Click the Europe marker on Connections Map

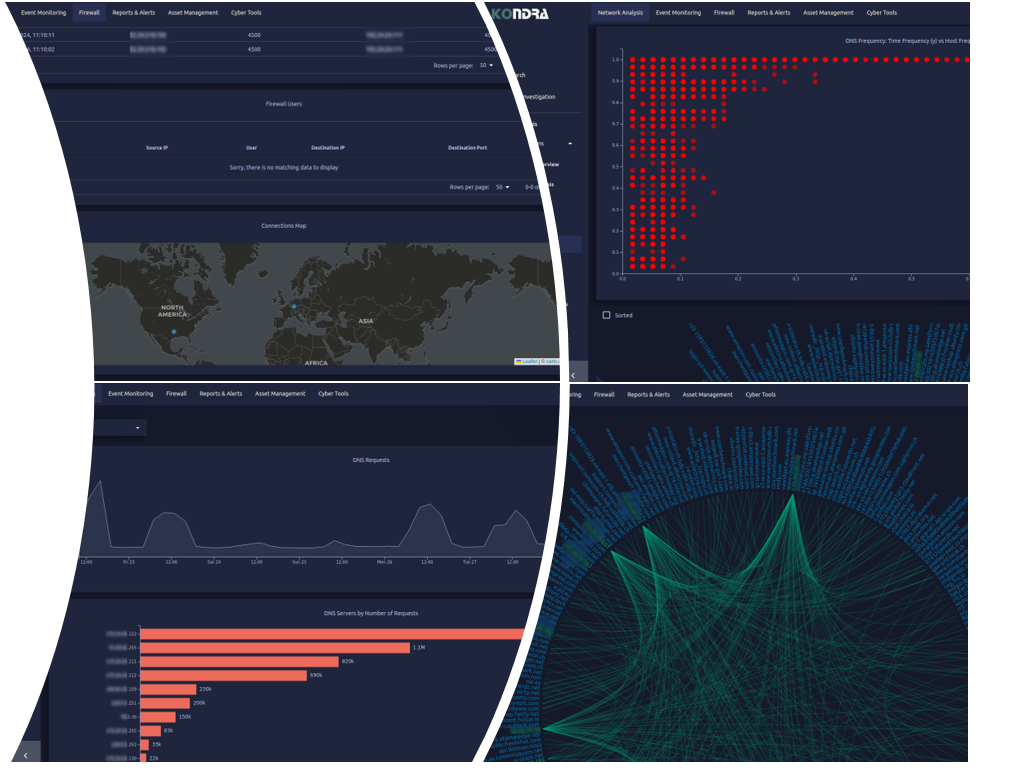tap(294, 306)
